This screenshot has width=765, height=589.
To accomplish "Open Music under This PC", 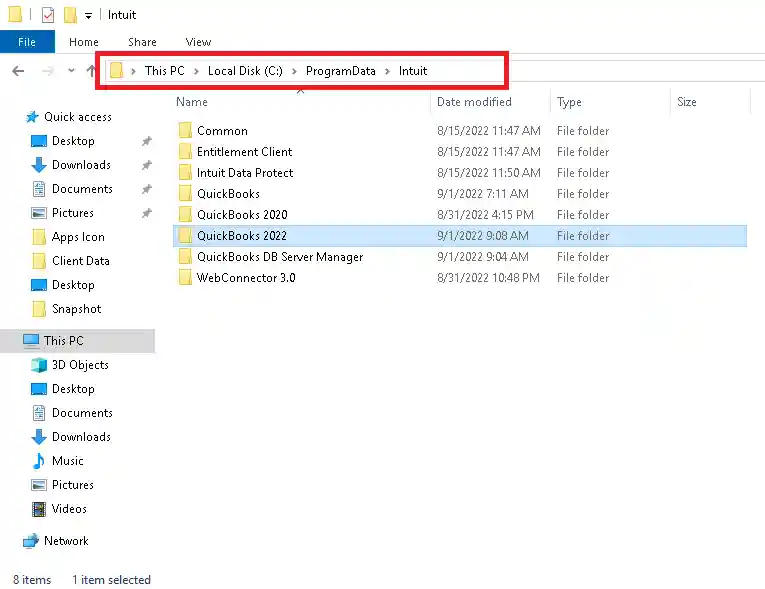I will click(67, 461).
